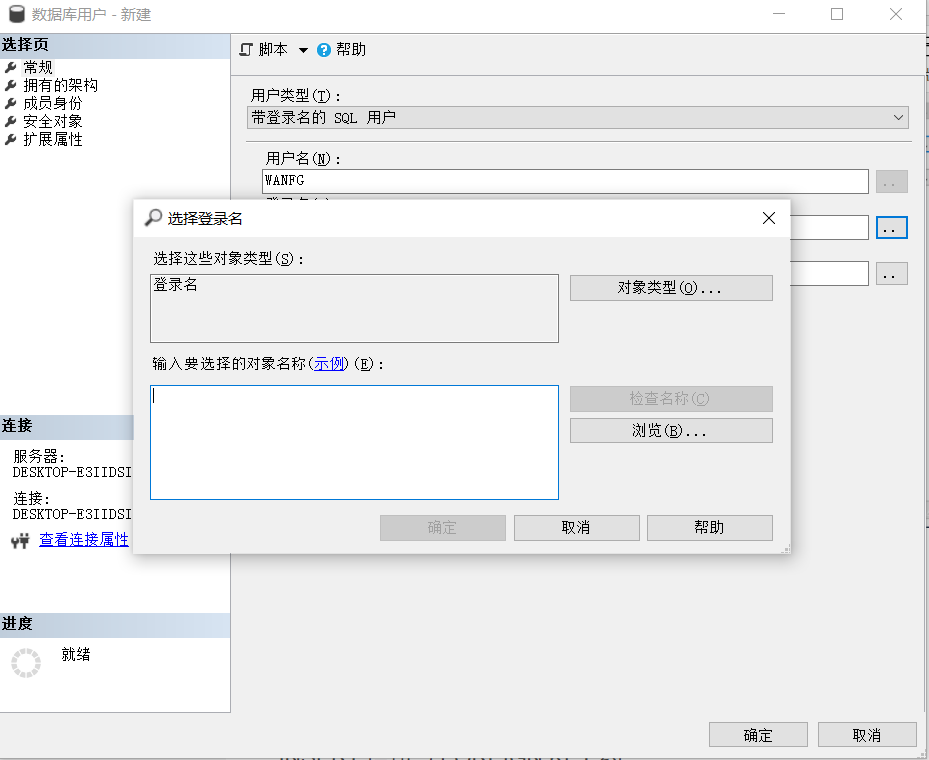Screen dimensions: 929x760
Task: Click the ".." button beside the 用户名 field
Action: pos(891,181)
